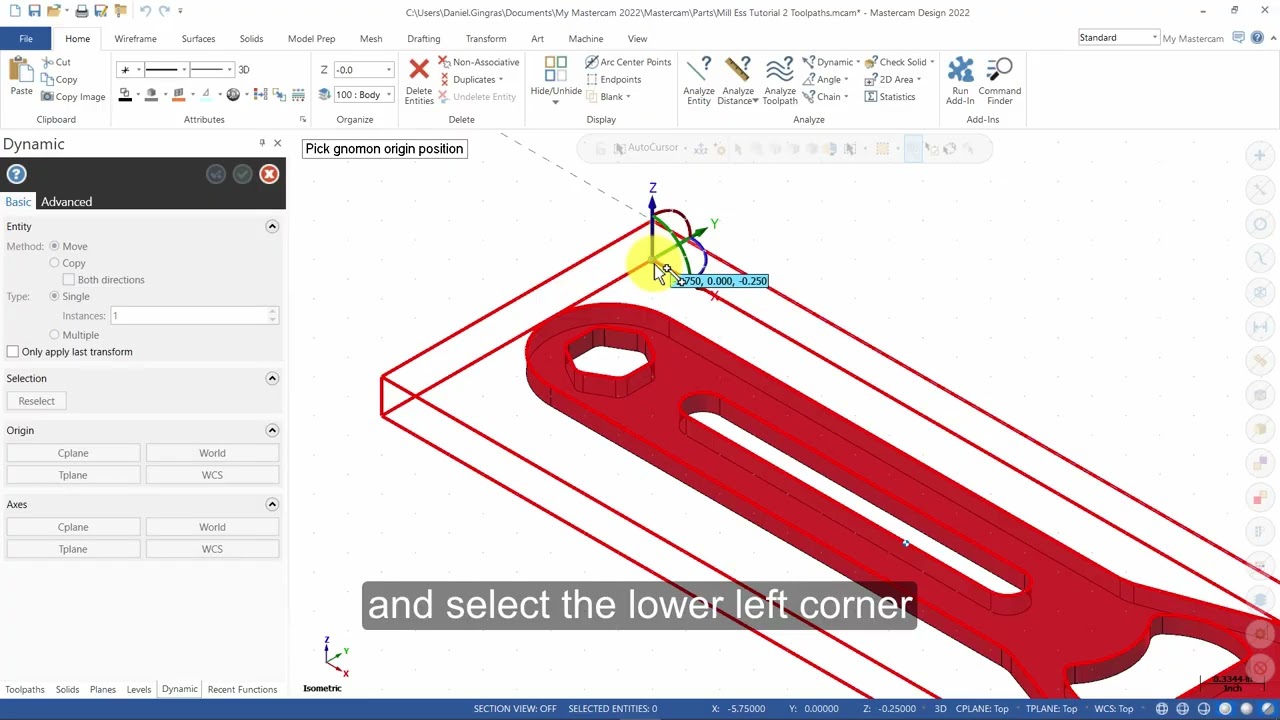Click the chat feedback icon beside My Mastercam
This screenshot has height=720, width=1280.
(1239, 38)
